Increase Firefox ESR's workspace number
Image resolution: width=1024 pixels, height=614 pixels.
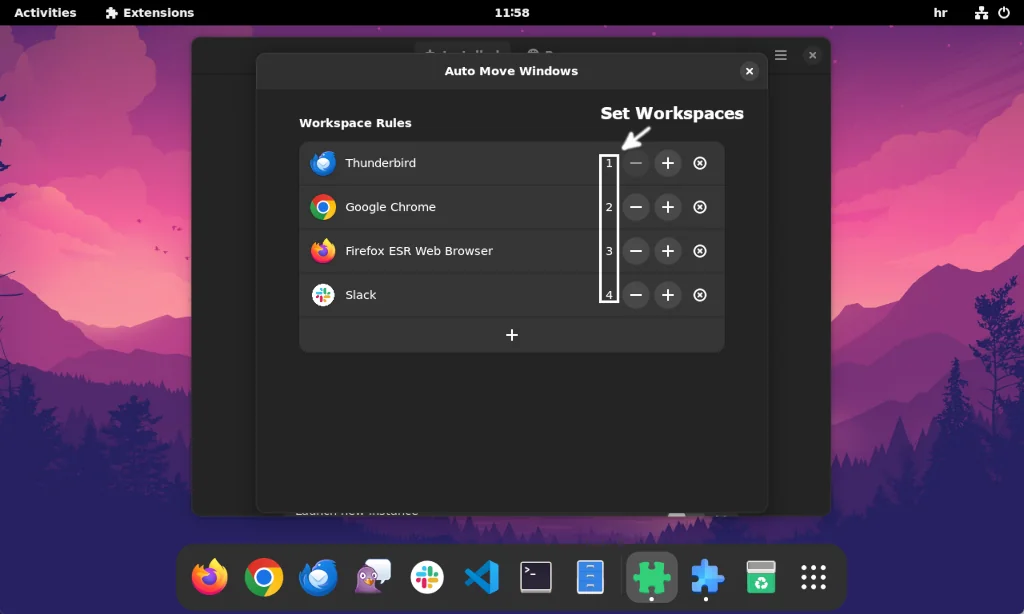tap(668, 251)
